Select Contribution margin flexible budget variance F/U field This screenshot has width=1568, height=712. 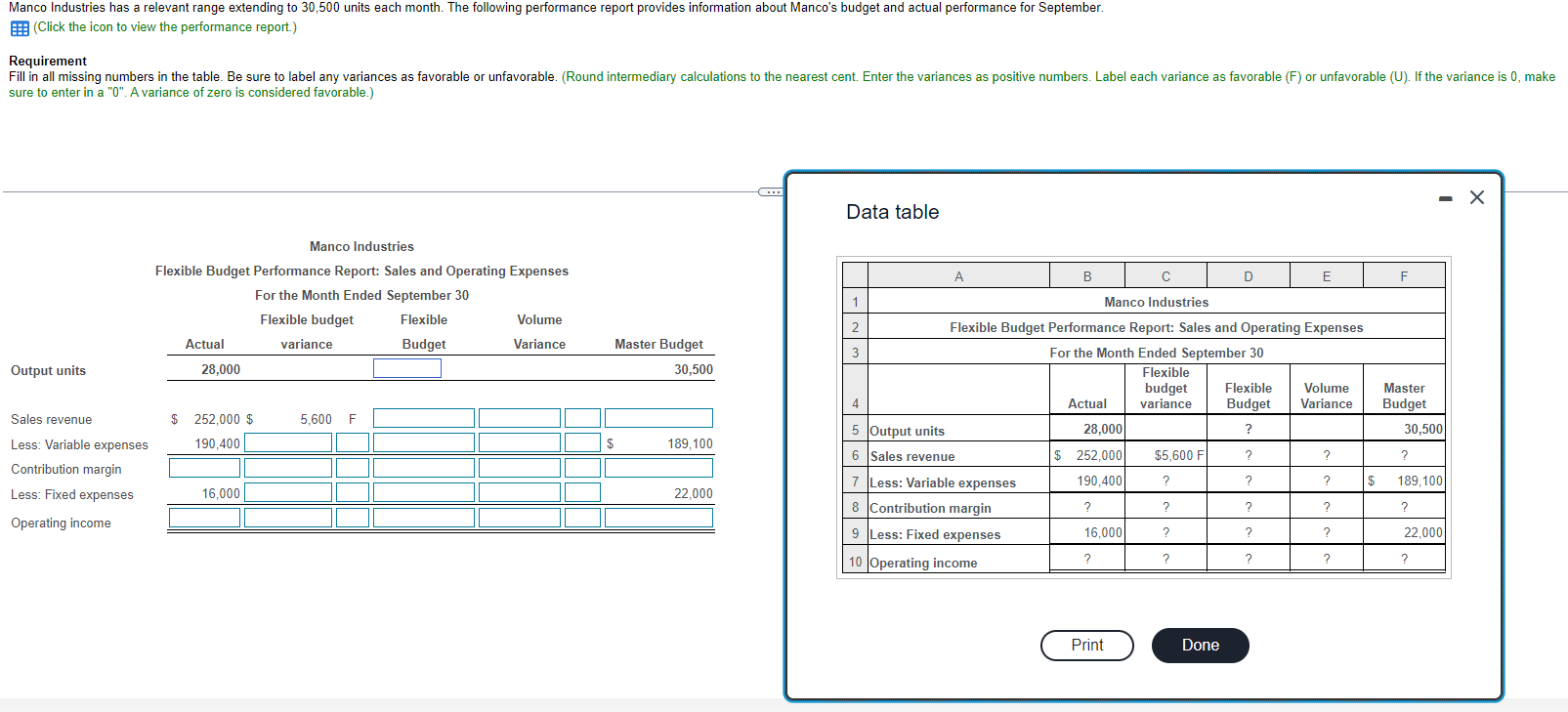coord(353,468)
